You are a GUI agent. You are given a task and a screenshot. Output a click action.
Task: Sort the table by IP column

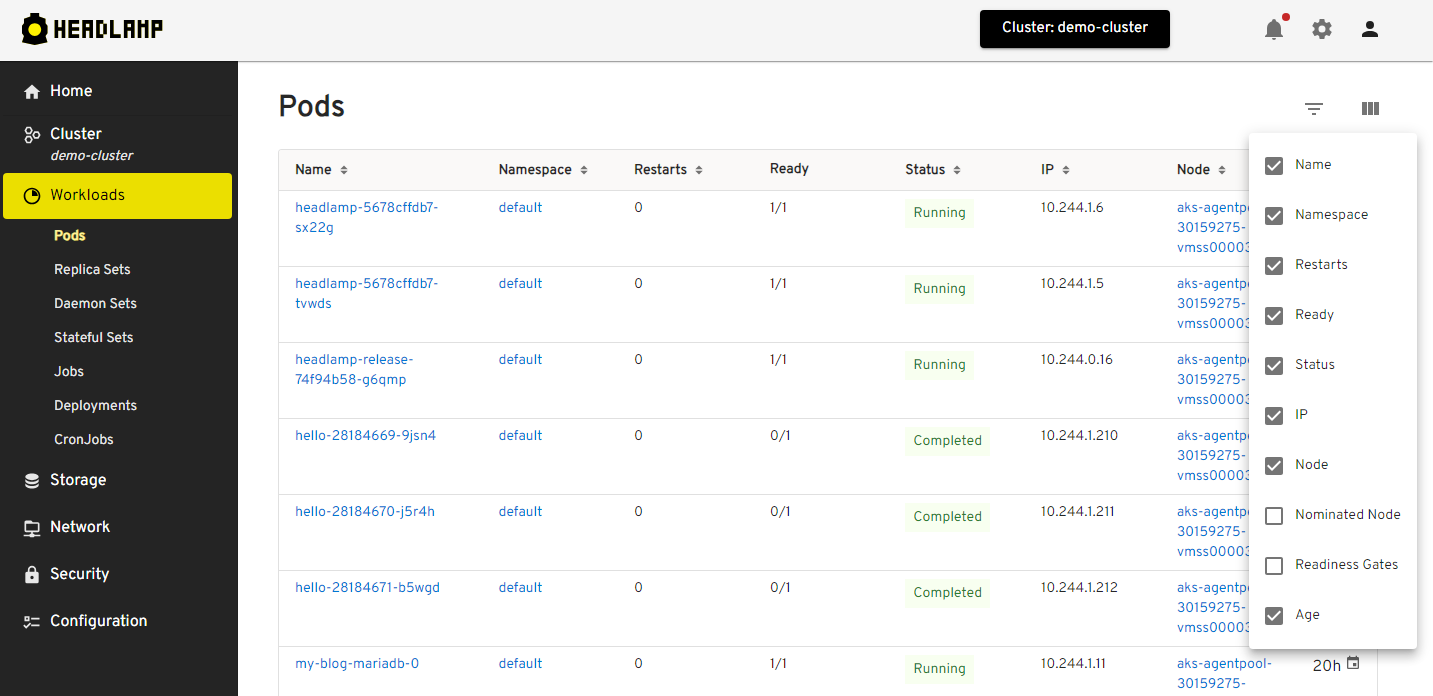(1069, 169)
